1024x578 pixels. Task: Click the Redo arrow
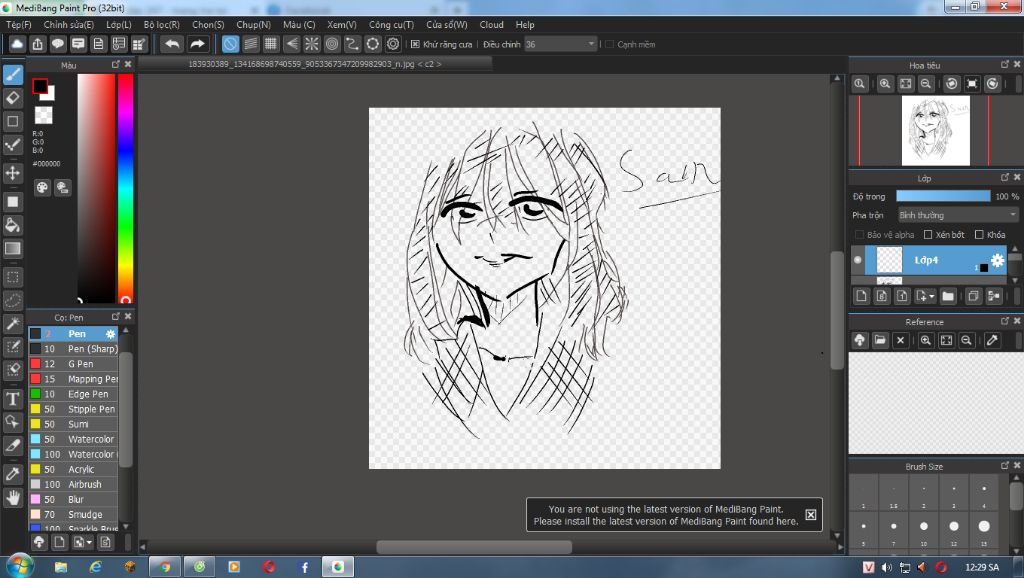(x=197, y=44)
